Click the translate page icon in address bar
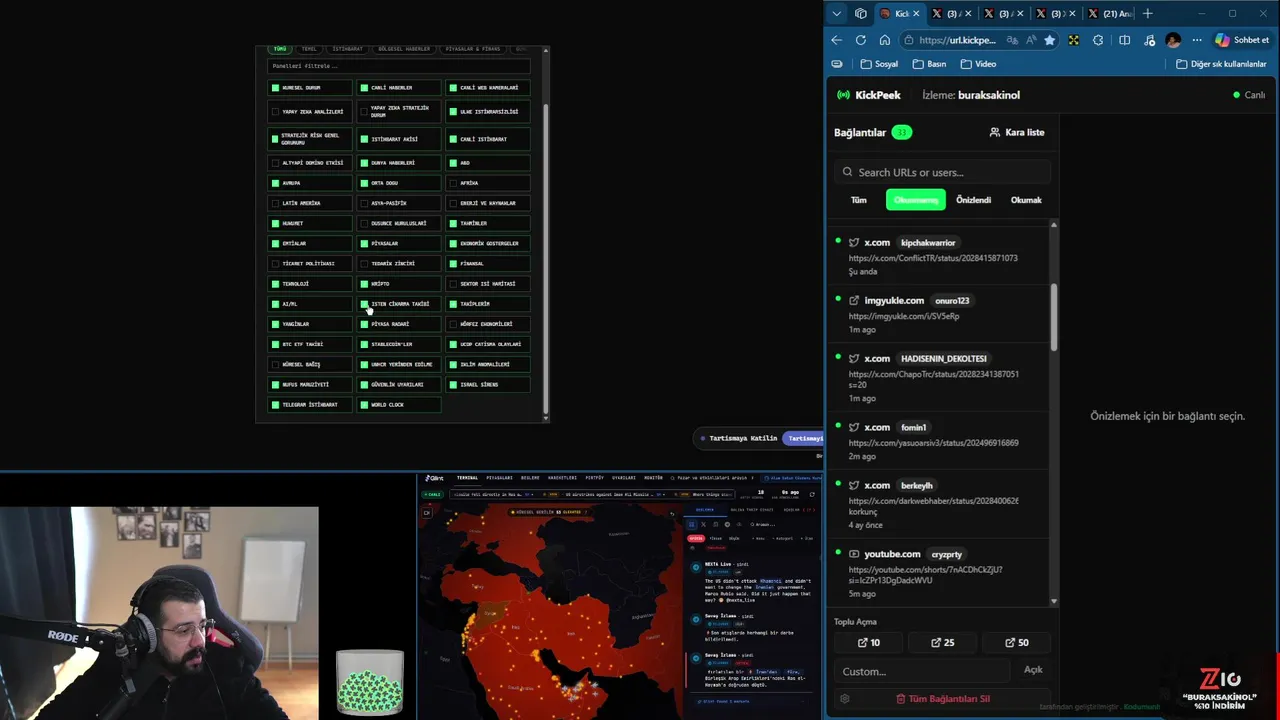The image size is (1280, 720). click(x=1013, y=40)
